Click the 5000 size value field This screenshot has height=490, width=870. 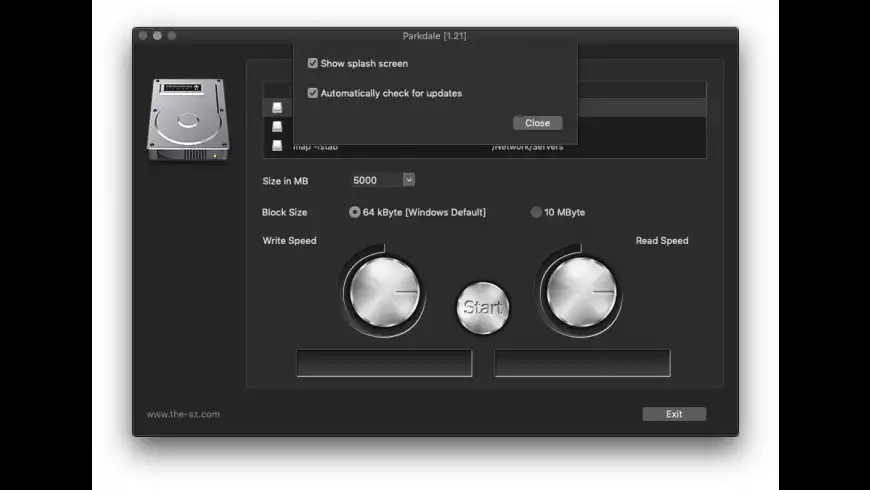(x=377, y=180)
